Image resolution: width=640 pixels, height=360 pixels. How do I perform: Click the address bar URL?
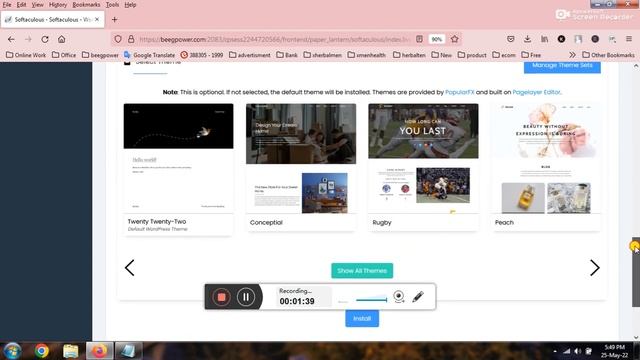click(274, 39)
